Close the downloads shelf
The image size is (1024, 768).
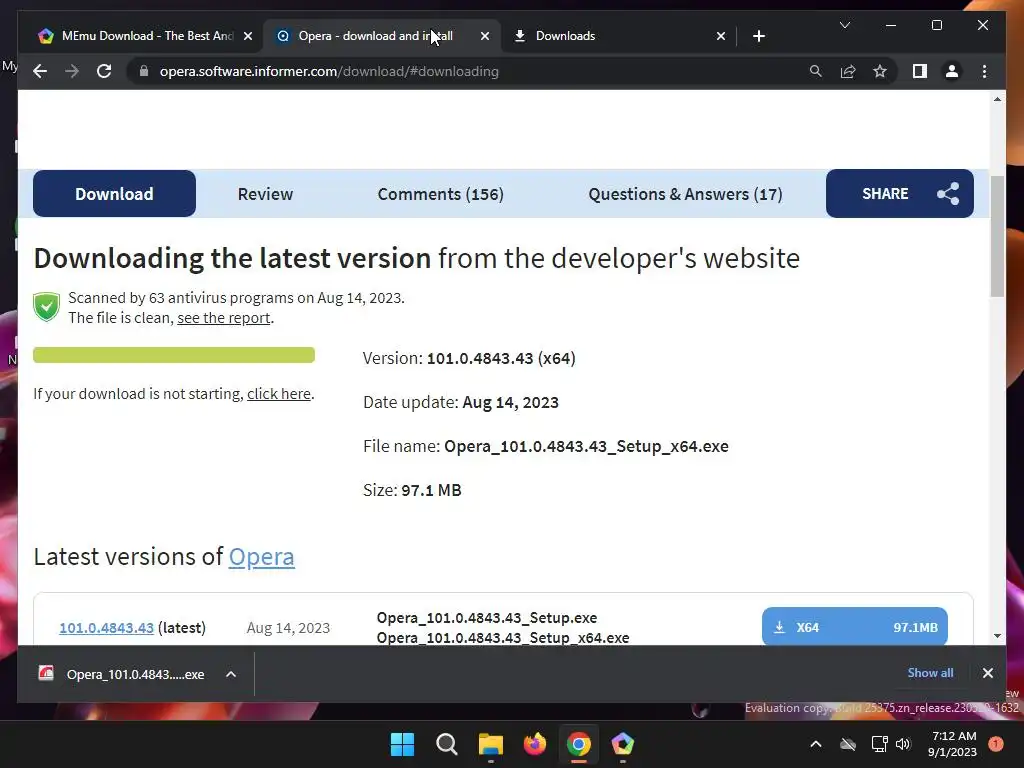(x=987, y=673)
